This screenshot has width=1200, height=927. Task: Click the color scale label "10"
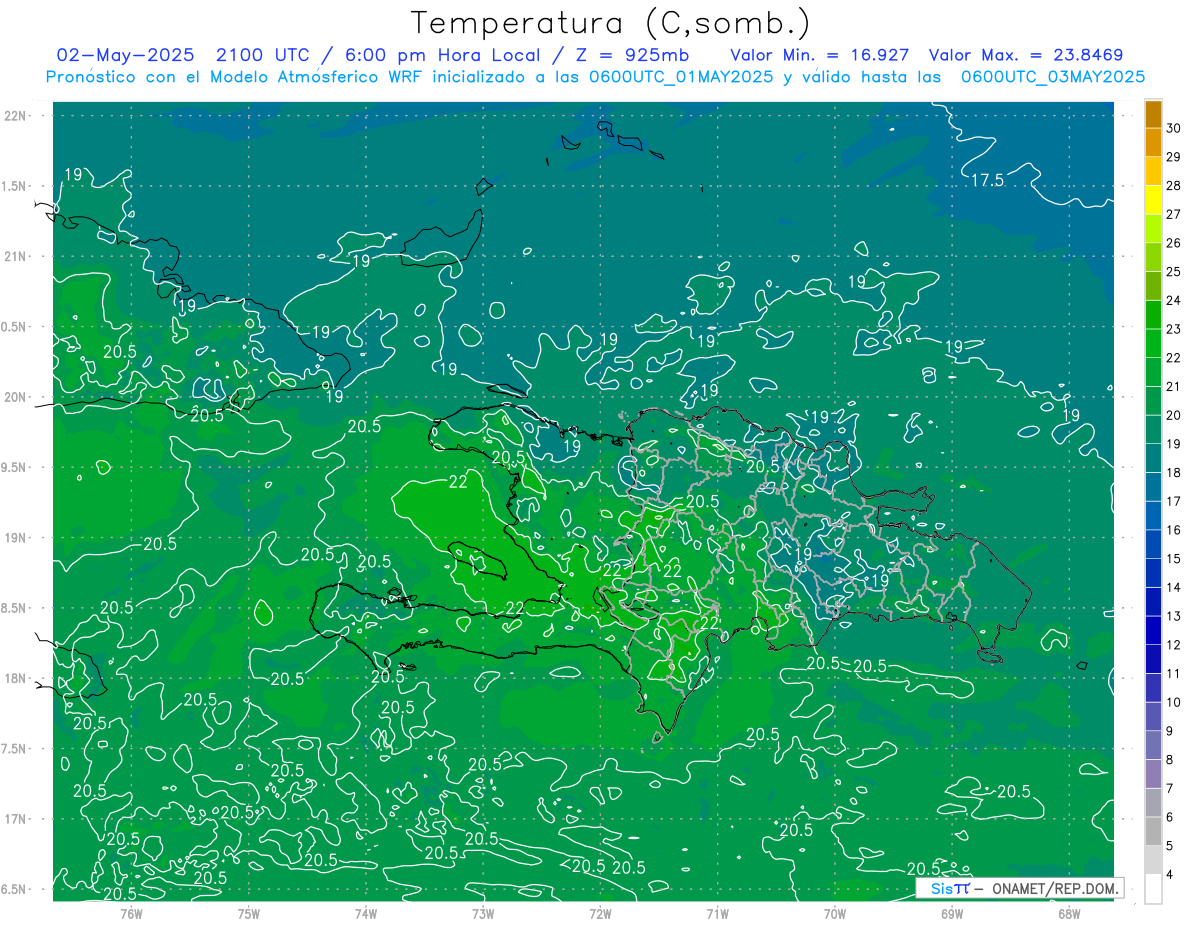(1173, 702)
